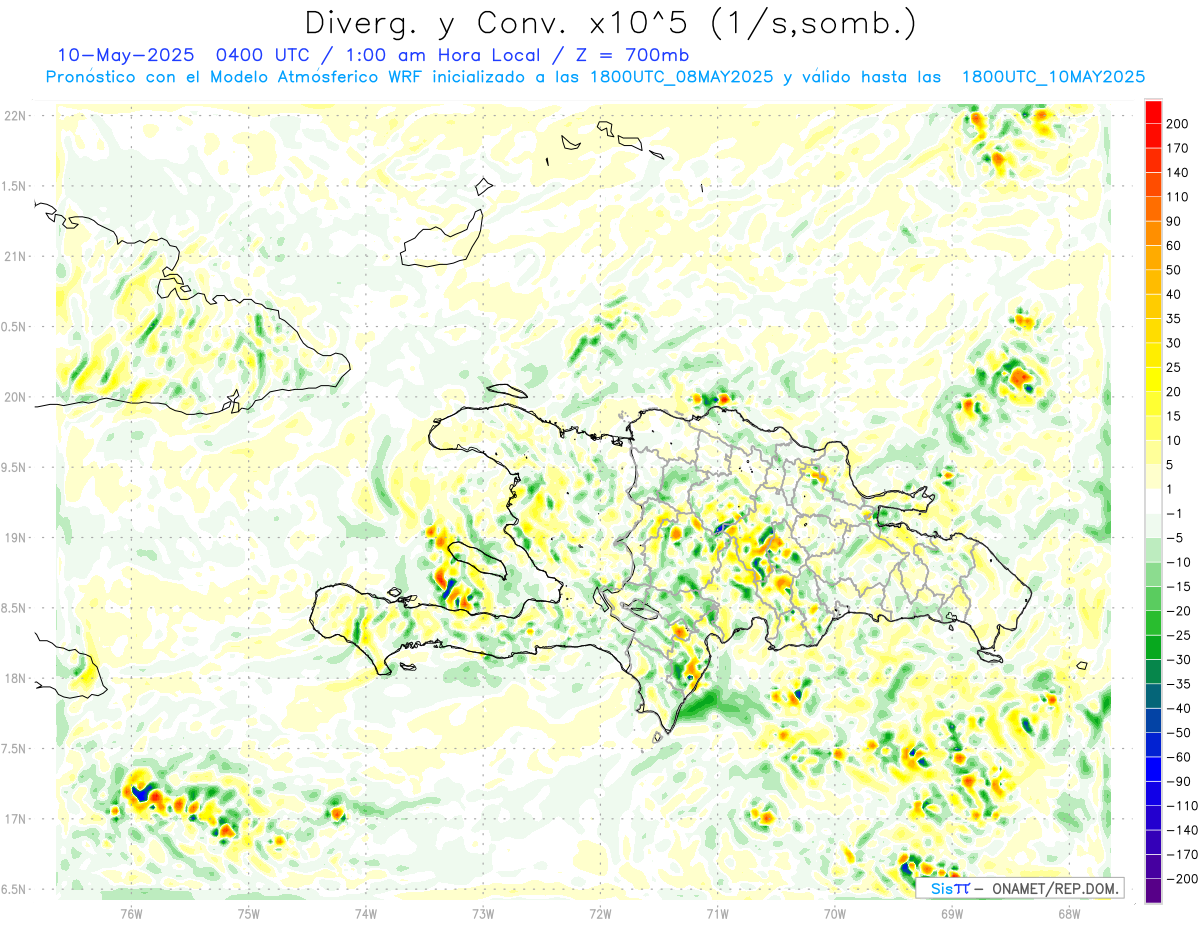Viewport: 1200px width, 927px height.
Task: Pick the '-10' color scale value
Action: pos(1179,562)
